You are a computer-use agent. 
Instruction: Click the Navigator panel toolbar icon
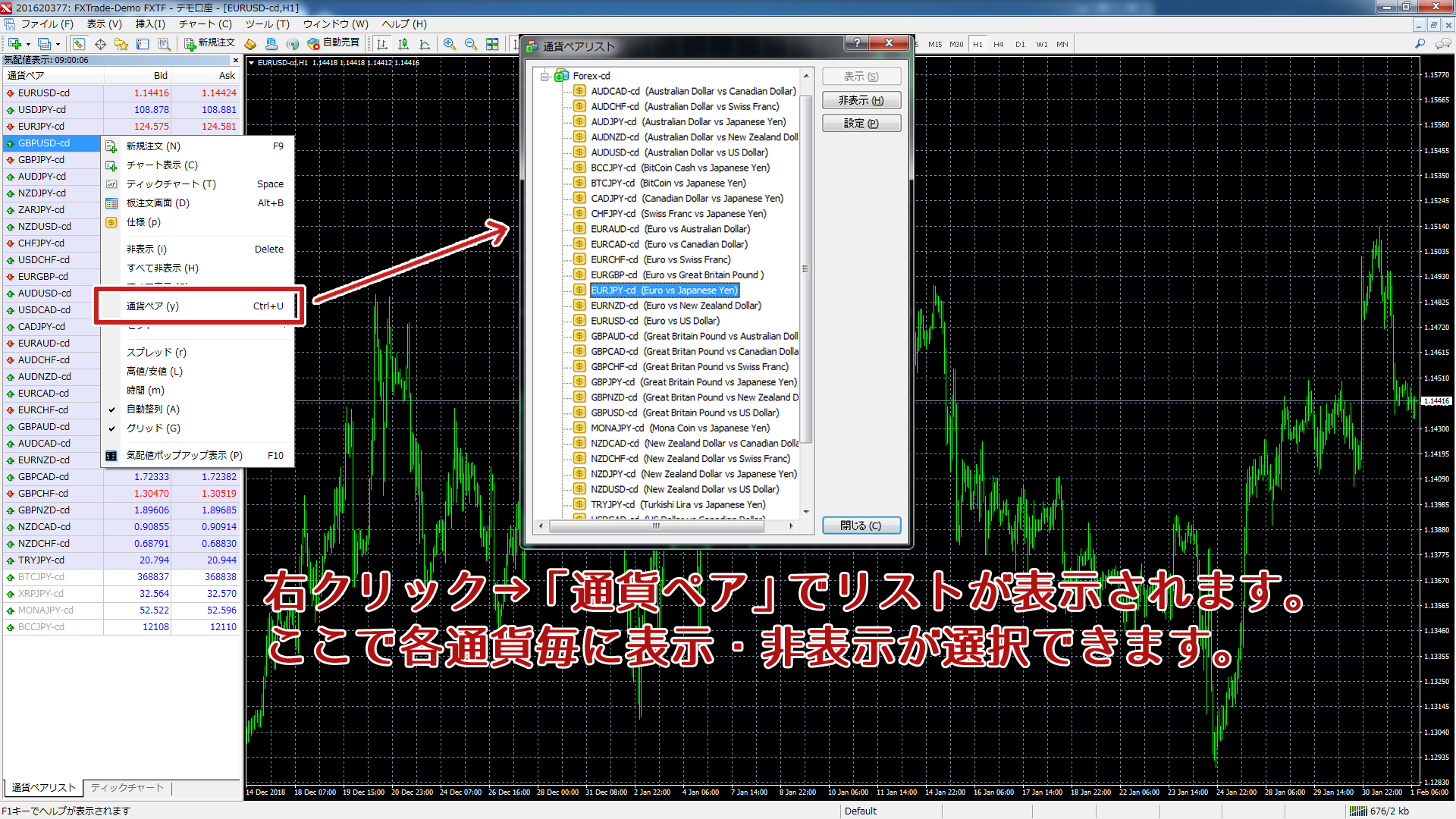pyautogui.click(x=122, y=43)
